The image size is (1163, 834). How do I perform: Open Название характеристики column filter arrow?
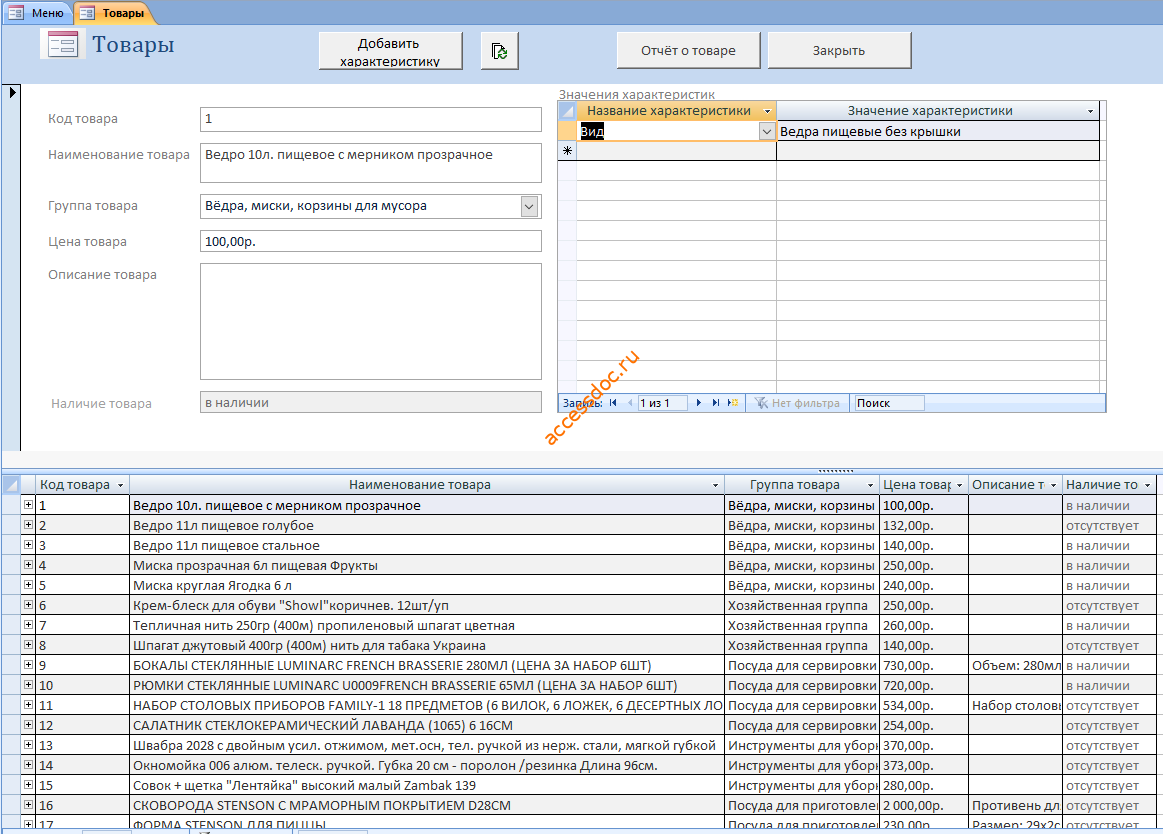[768, 111]
